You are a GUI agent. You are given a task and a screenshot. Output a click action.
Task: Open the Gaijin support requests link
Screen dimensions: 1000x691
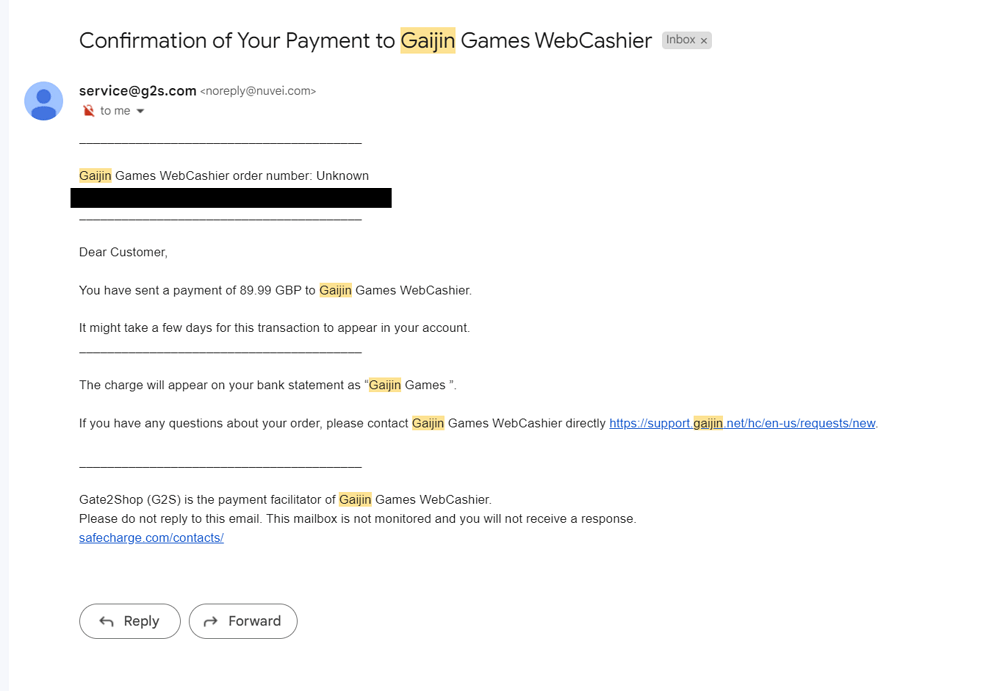coord(742,423)
